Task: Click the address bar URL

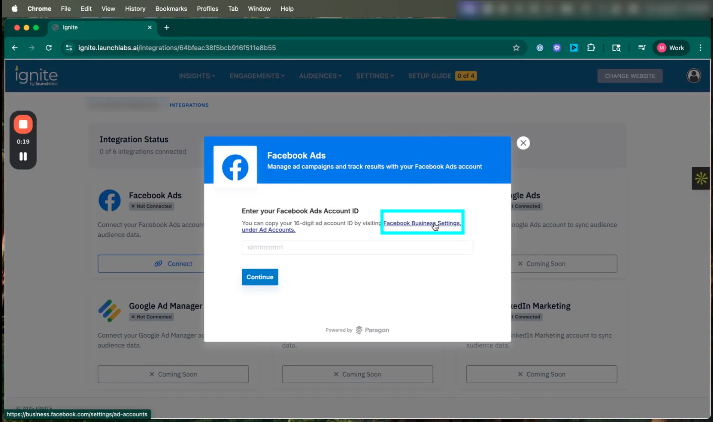Action: point(177,48)
